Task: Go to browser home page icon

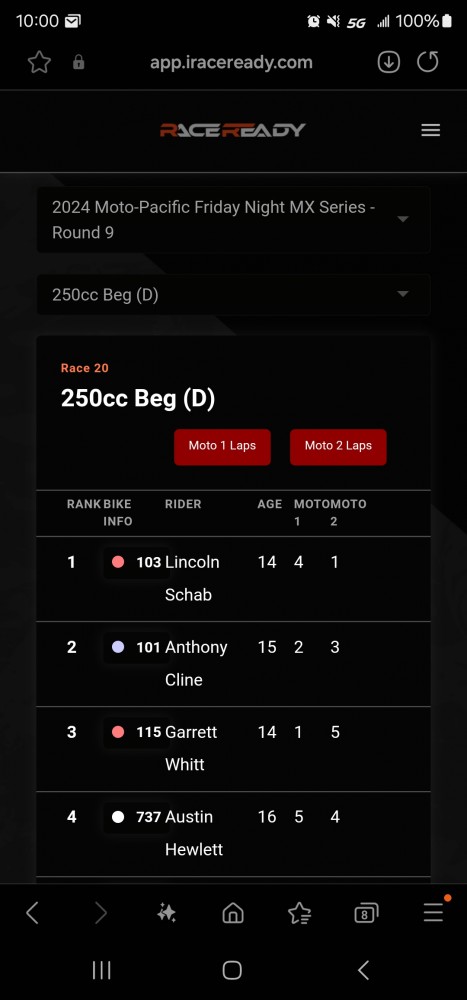Action: (x=233, y=913)
